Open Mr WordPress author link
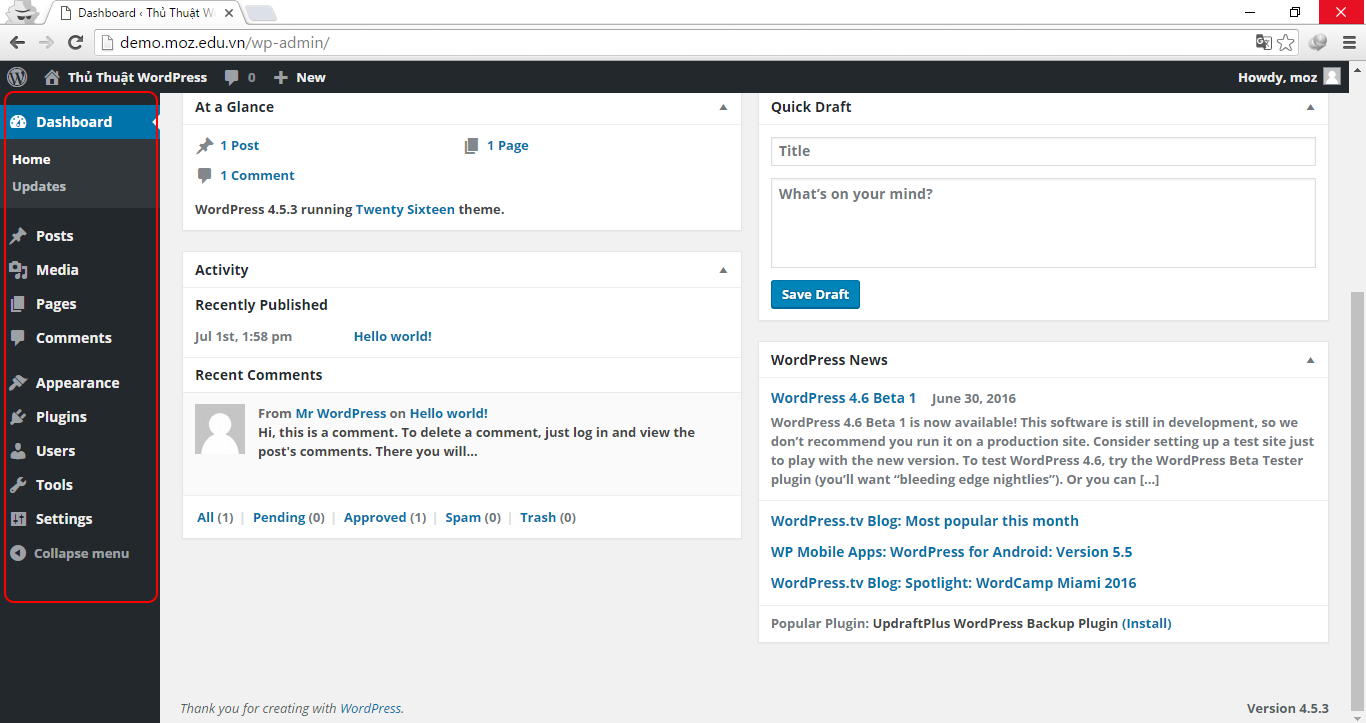Screen dimensions: 1366x723 341,413
